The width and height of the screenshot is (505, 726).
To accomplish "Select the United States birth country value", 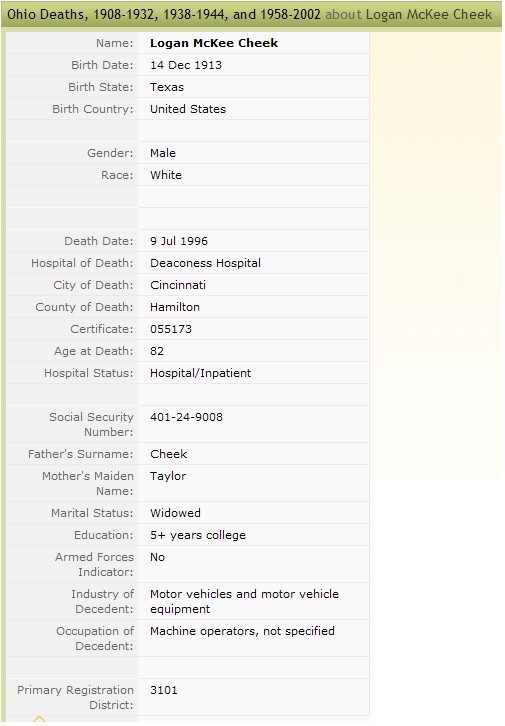I will (188, 109).
